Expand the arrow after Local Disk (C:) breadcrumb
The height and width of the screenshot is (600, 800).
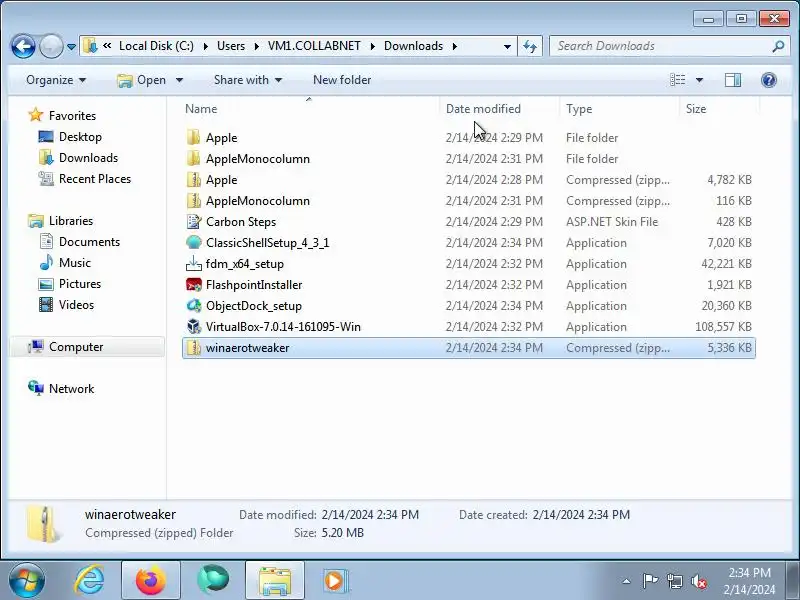coord(205,46)
